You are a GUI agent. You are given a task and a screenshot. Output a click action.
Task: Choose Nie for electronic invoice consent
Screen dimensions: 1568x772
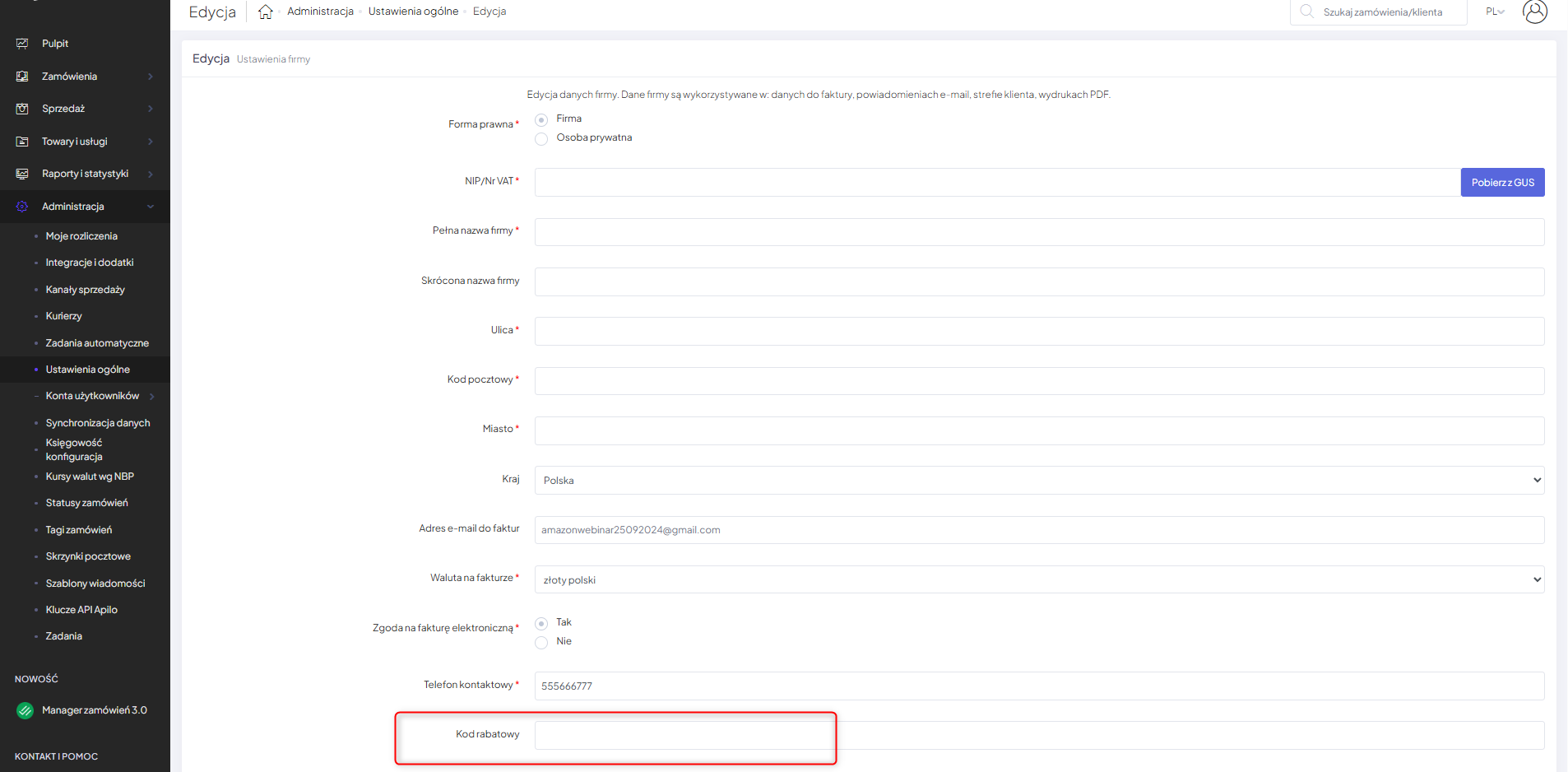541,643
